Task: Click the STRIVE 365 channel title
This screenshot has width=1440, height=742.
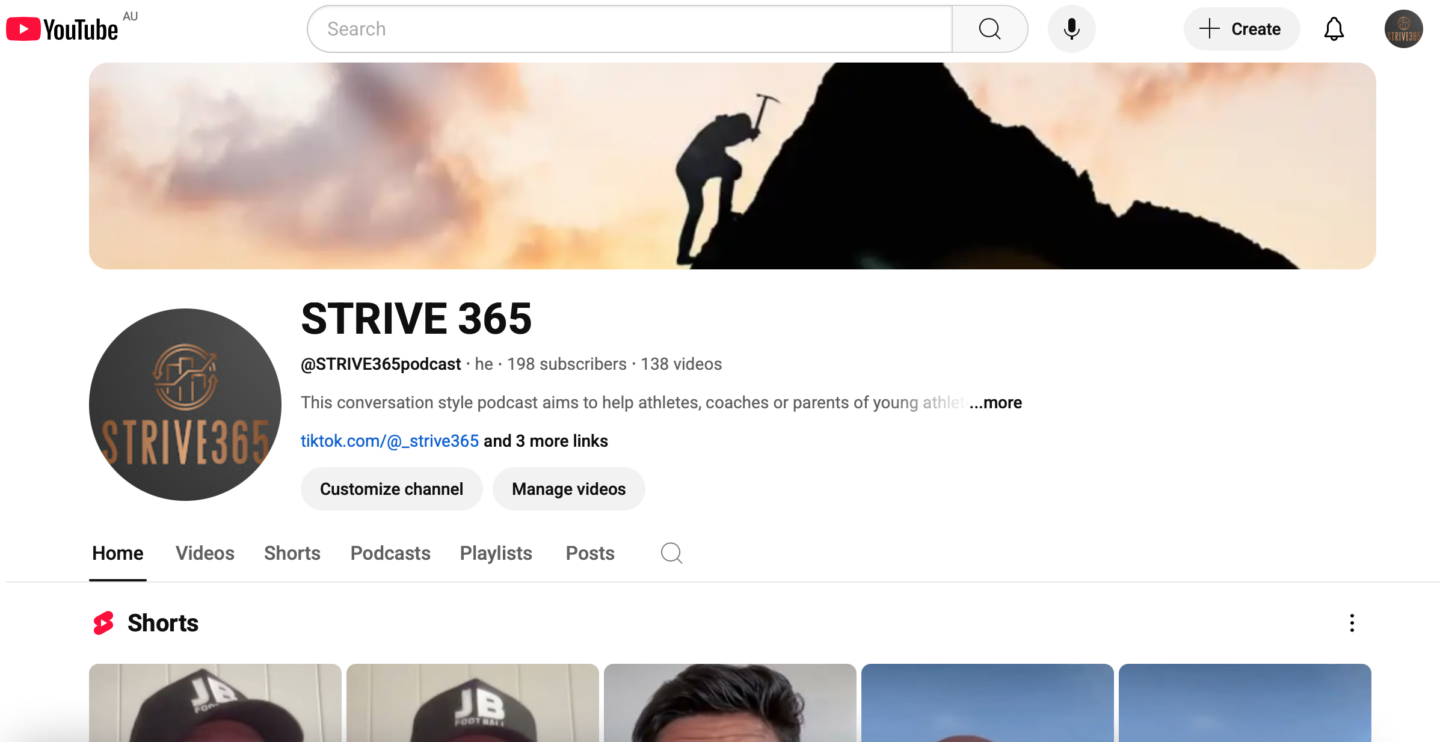Action: [x=416, y=319]
